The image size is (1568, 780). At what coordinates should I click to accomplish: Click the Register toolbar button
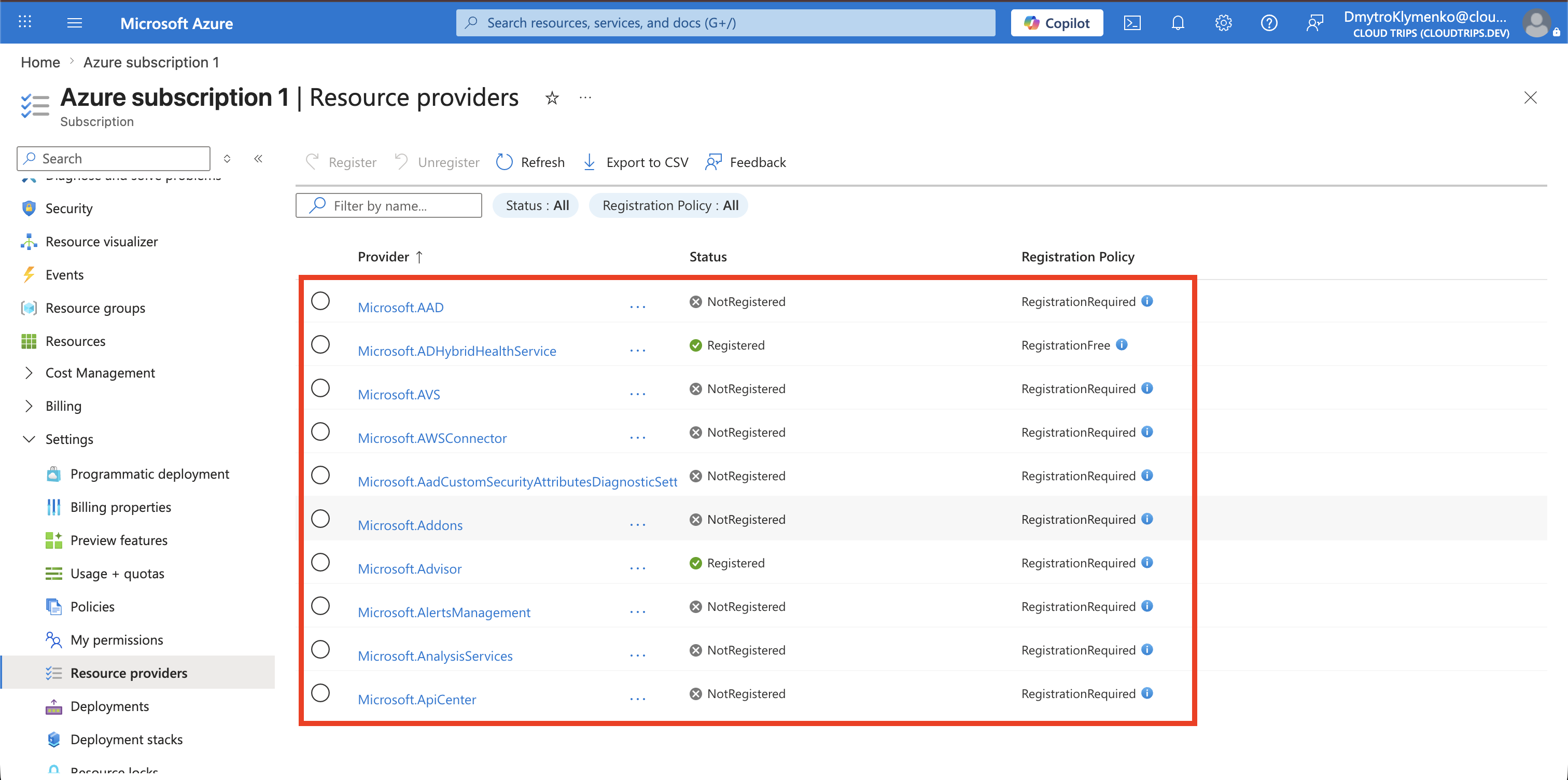coord(341,162)
